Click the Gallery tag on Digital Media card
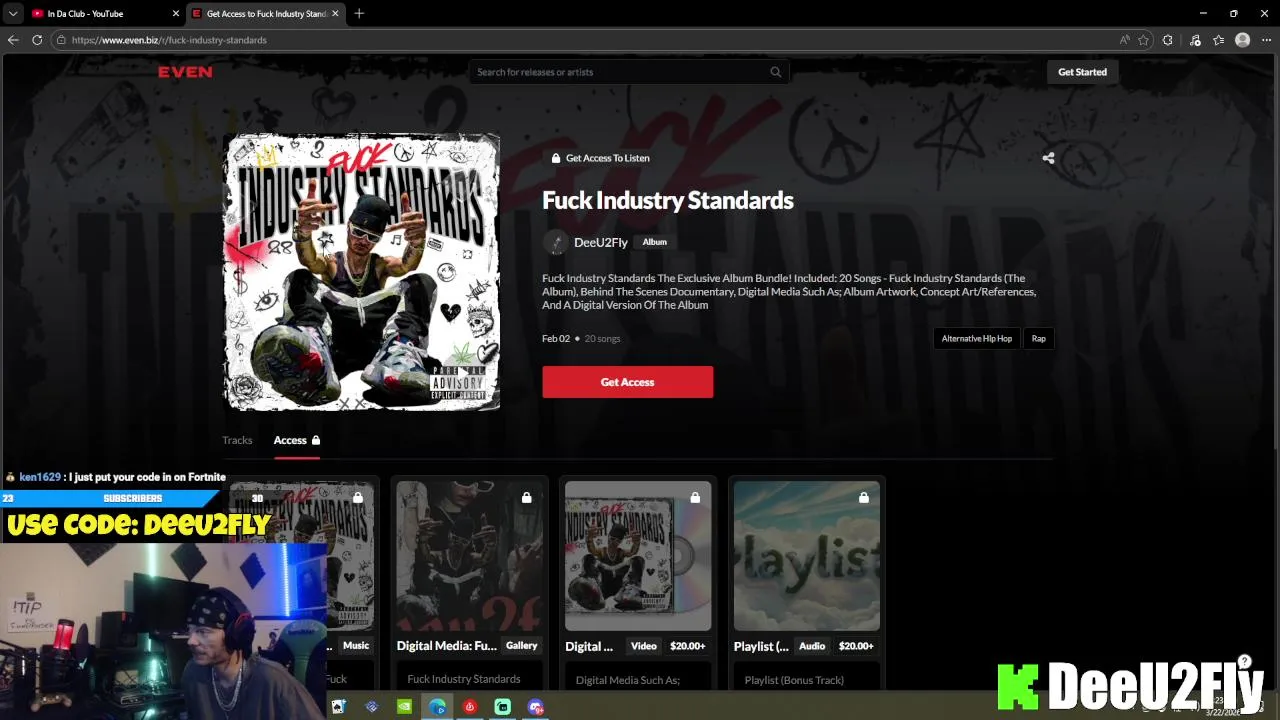The image size is (1280, 720). tap(521, 646)
